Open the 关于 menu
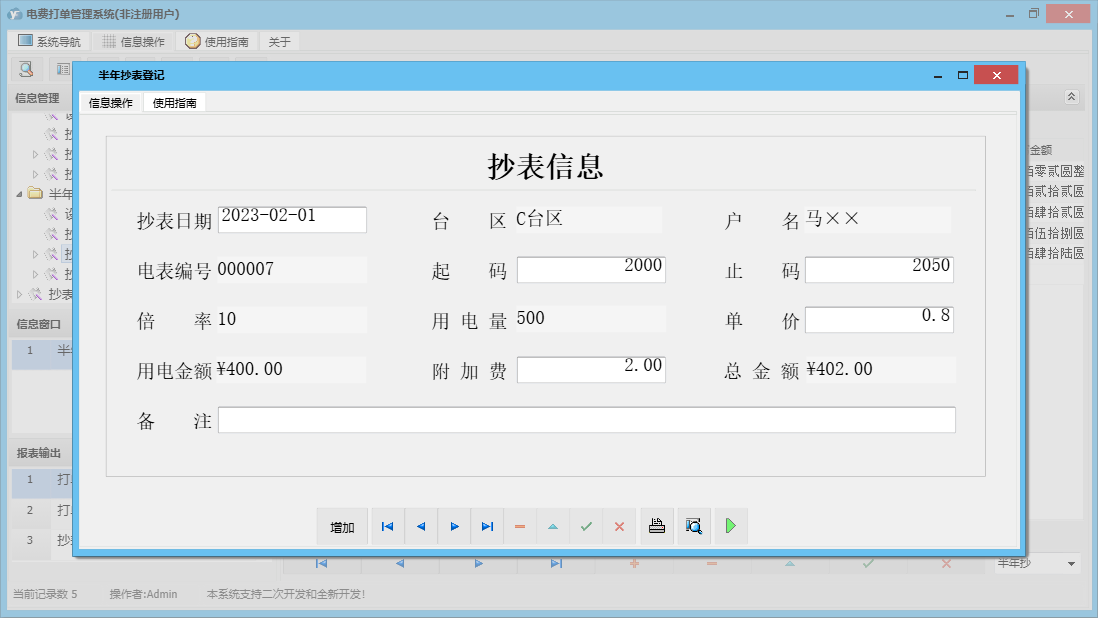 [278, 41]
